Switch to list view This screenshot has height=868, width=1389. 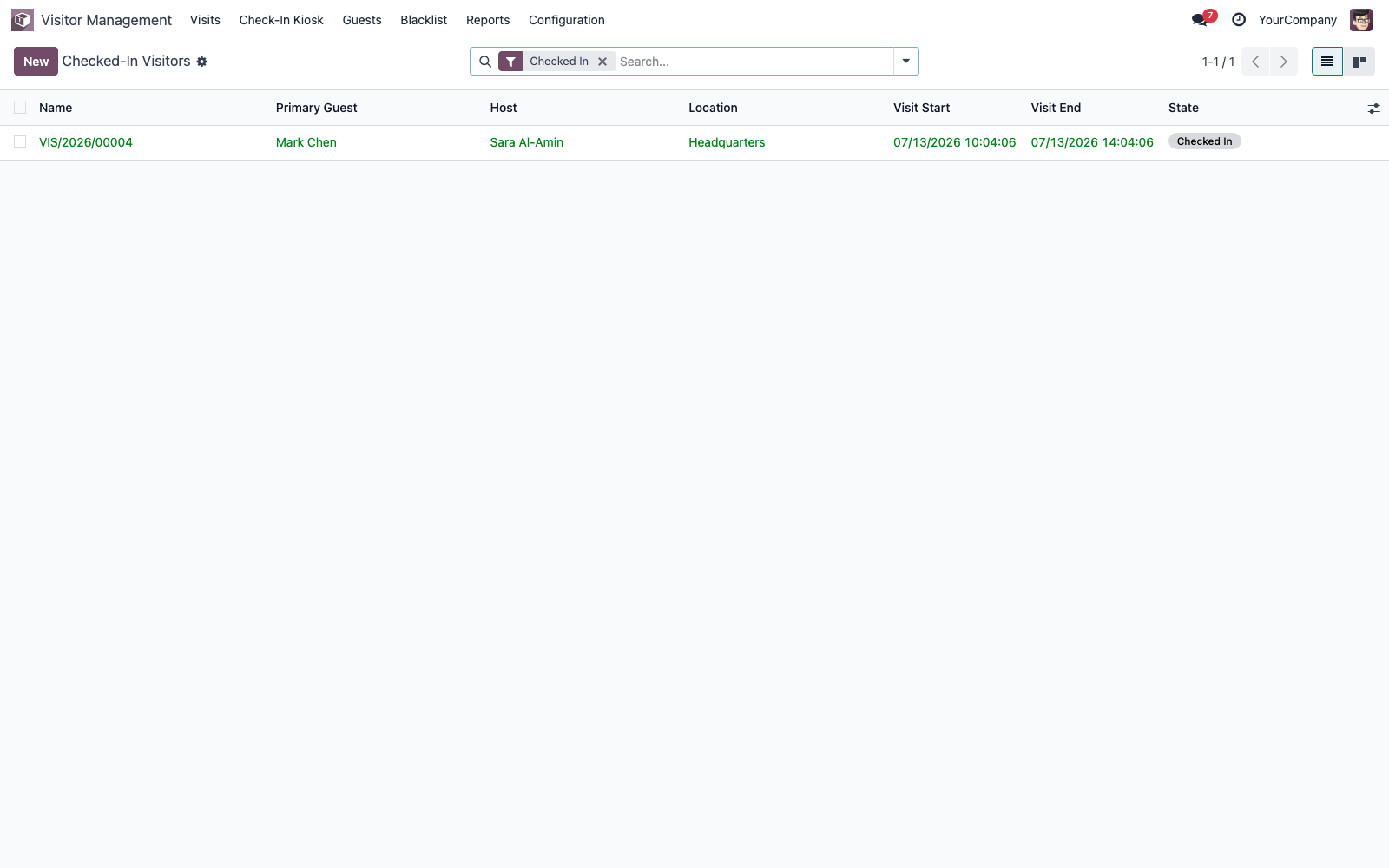[x=1327, y=62]
